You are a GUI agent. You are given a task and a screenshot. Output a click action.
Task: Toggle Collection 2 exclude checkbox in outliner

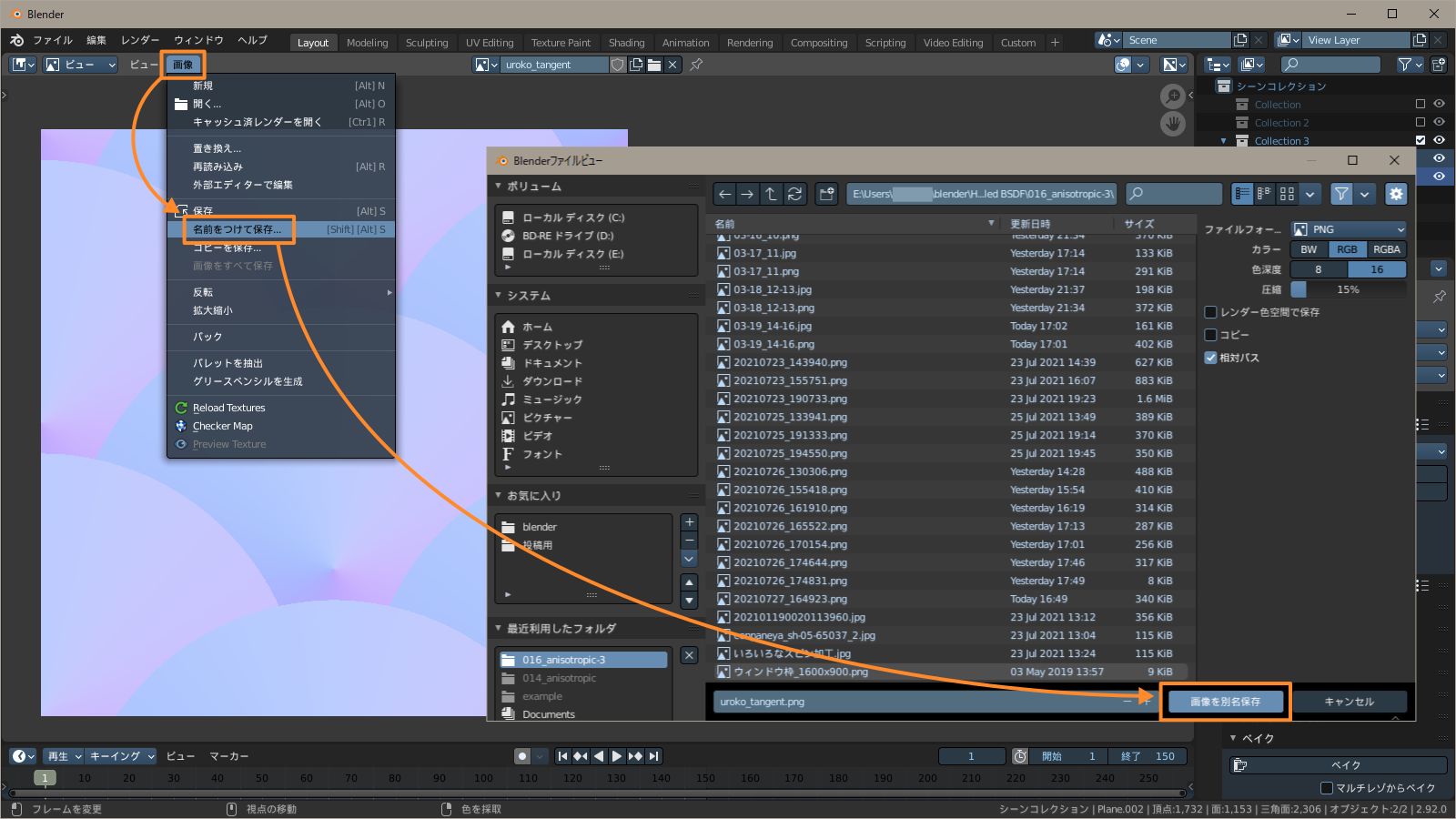click(1421, 122)
